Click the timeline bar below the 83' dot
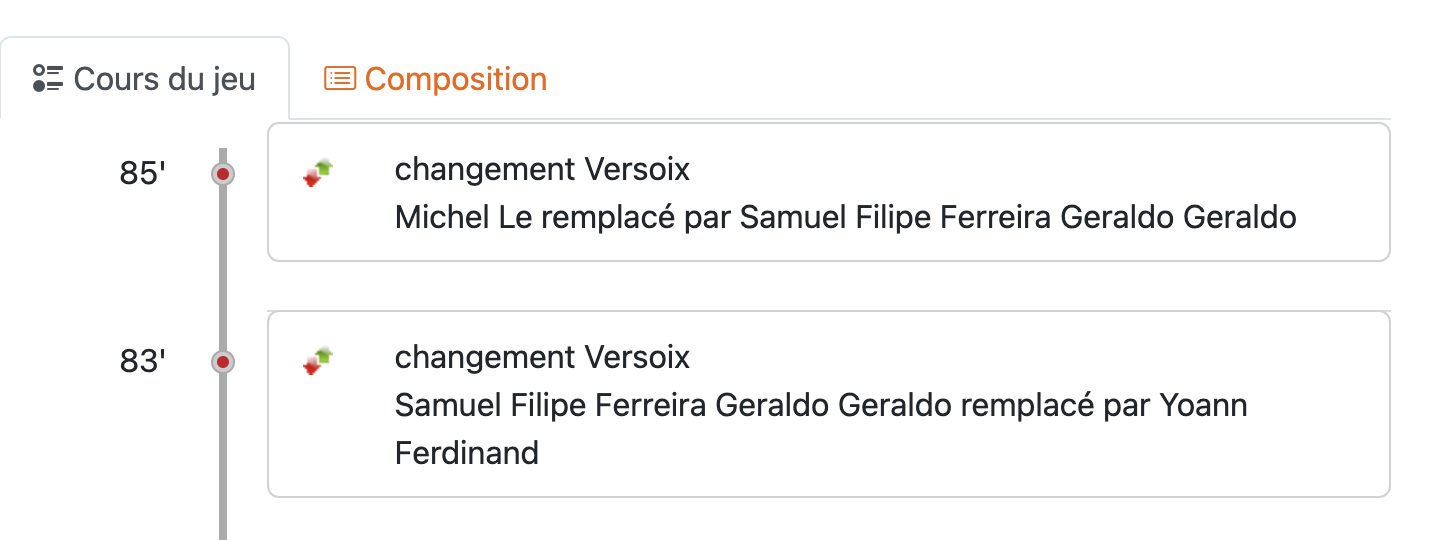The width and height of the screenshot is (1440, 540). coord(223,460)
